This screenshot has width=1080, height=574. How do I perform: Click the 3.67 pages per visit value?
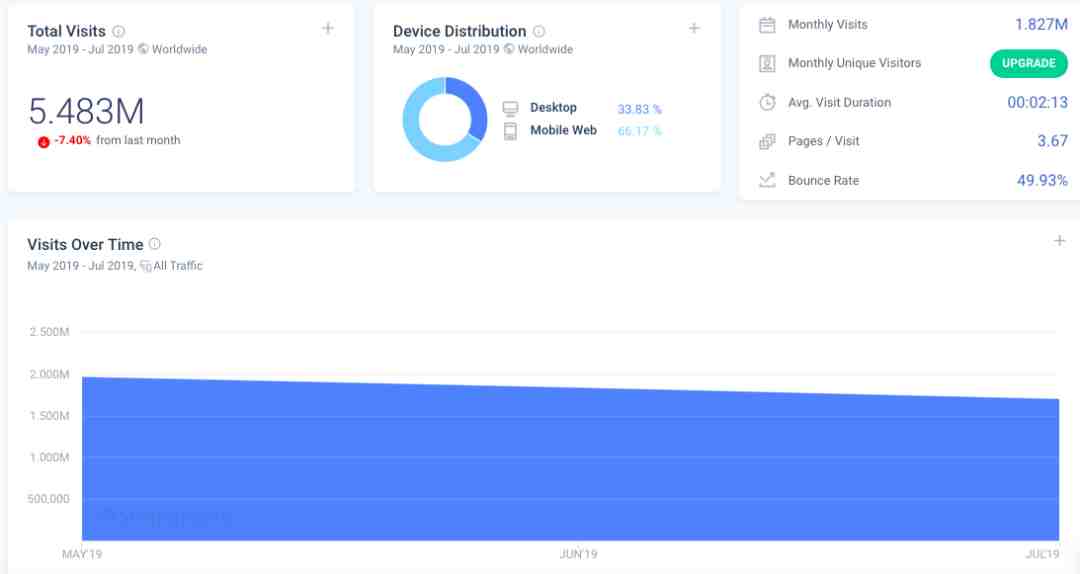click(1052, 141)
